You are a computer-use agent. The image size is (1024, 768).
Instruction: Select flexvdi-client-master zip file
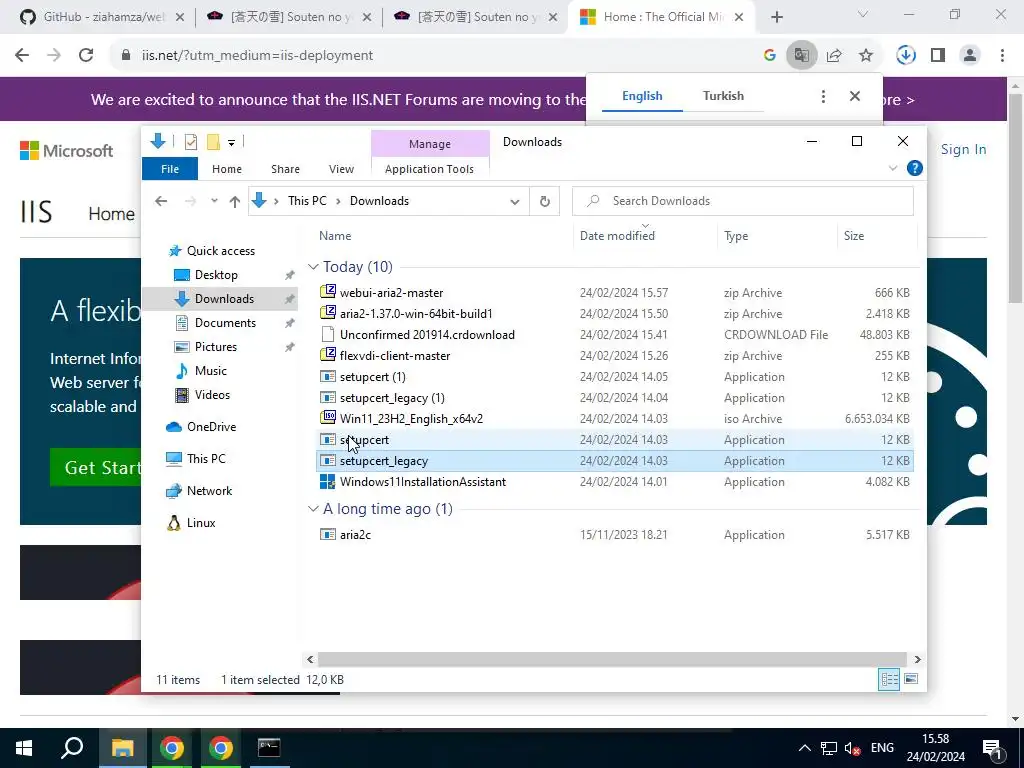click(x=395, y=356)
